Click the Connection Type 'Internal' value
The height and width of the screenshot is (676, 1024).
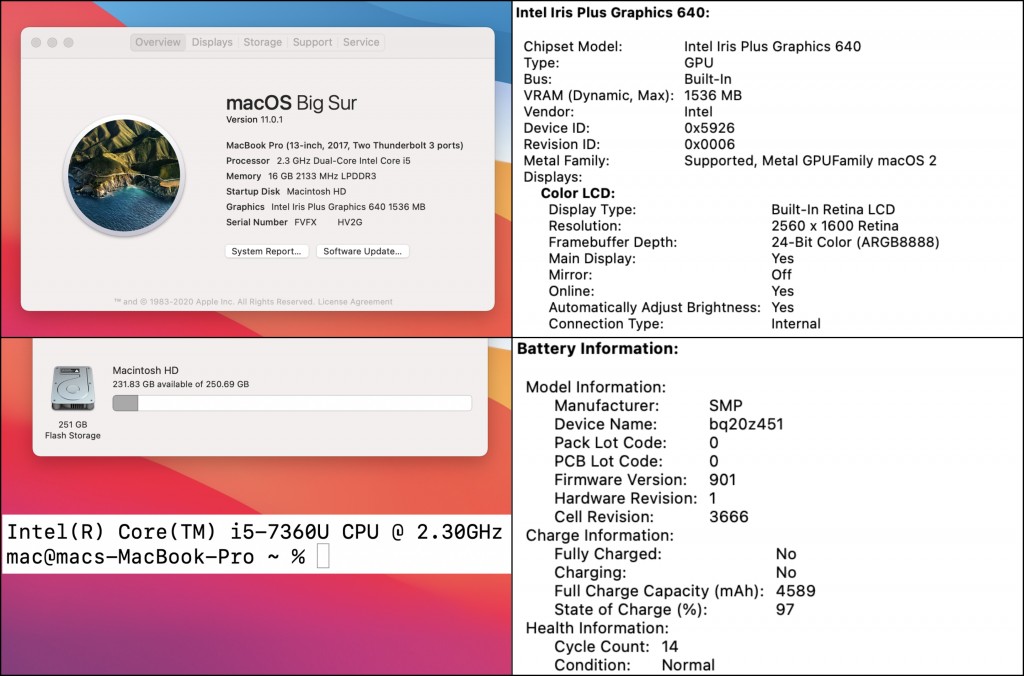click(x=795, y=324)
